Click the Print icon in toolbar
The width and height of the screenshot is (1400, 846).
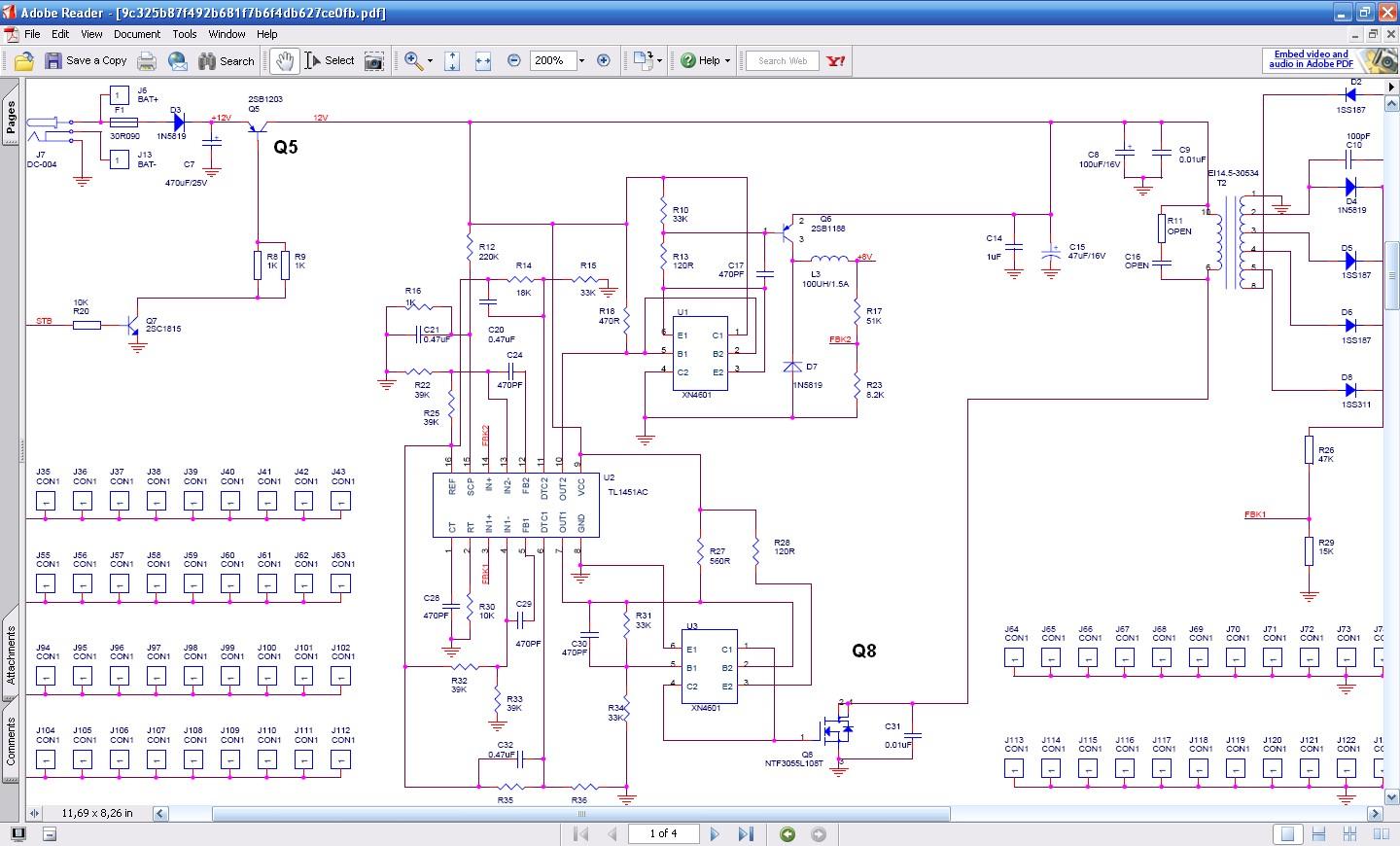[146, 61]
